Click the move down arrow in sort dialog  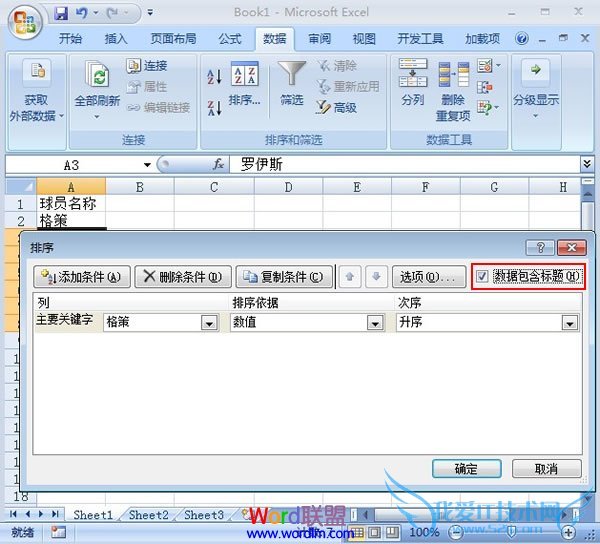[x=376, y=277]
